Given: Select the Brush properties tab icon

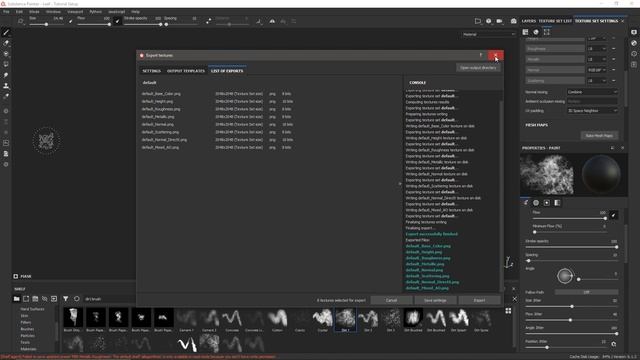Looking at the screenshot, I should pyautogui.click(x=526, y=202).
